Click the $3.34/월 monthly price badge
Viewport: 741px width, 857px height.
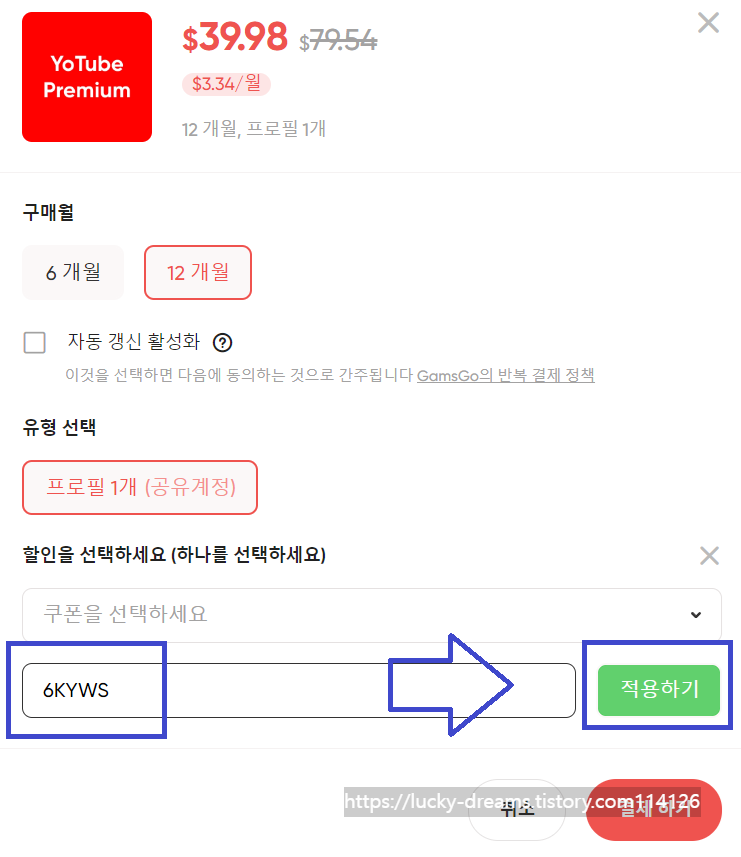(x=226, y=84)
